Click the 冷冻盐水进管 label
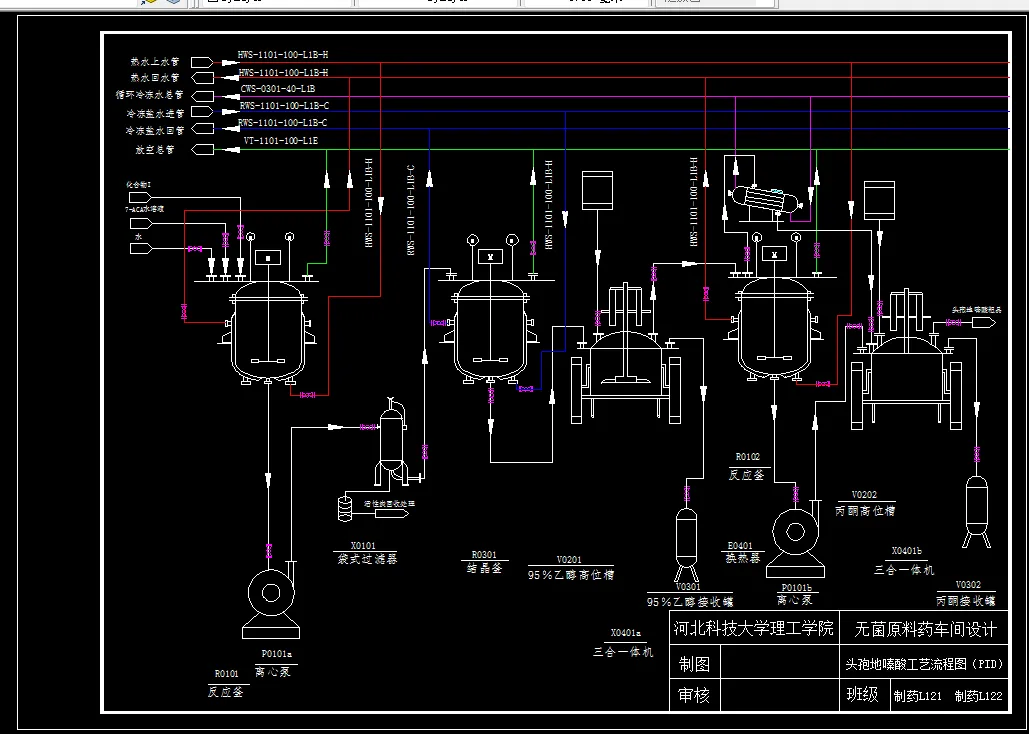This screenshot has width=1029, height=734. tap(156, 114)
